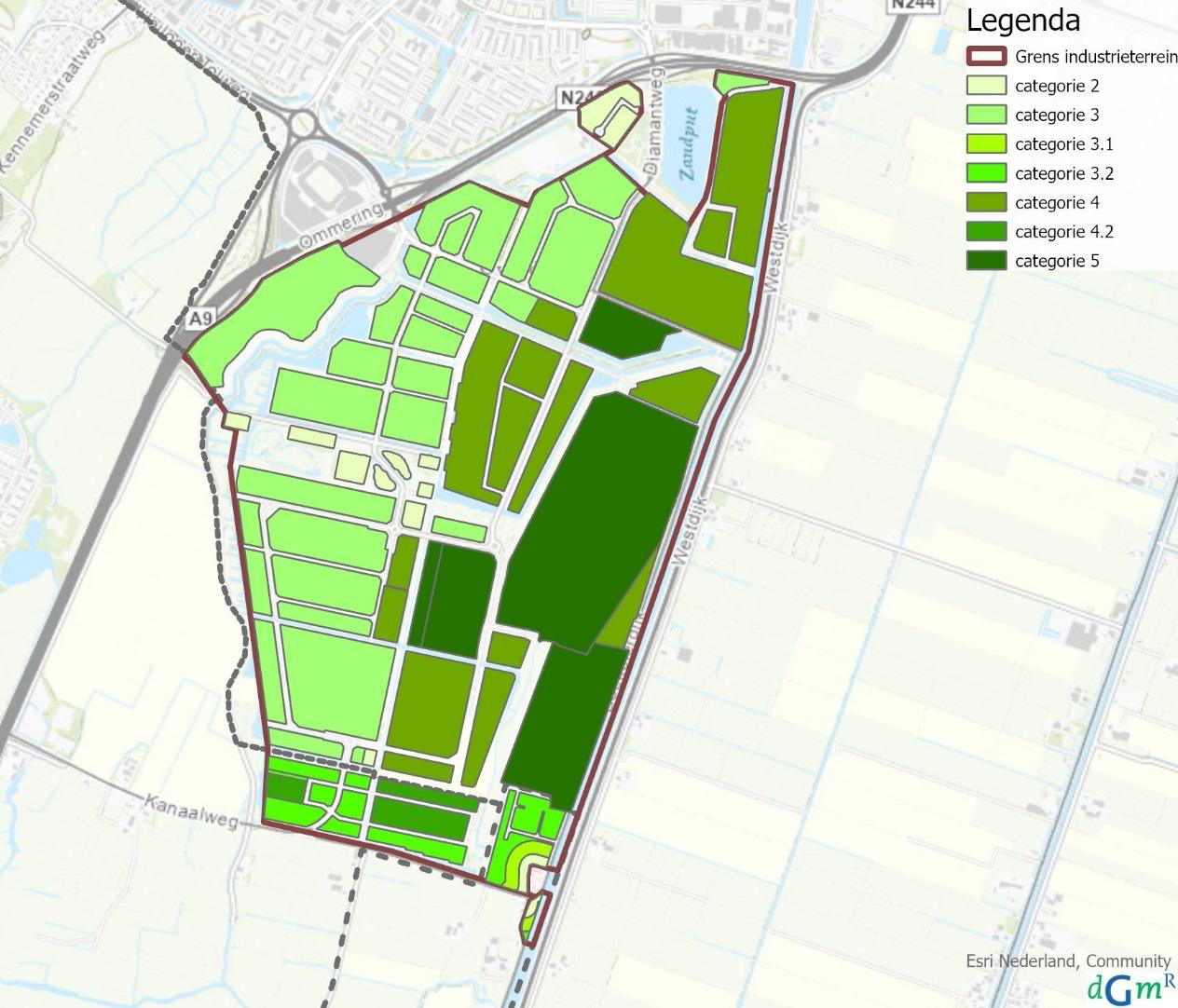This screenshot has width=1178, height=1008.
Task: Open the Esri Nederland, Community attribution
Action: pyautogui.click(x=1068, y=960)
